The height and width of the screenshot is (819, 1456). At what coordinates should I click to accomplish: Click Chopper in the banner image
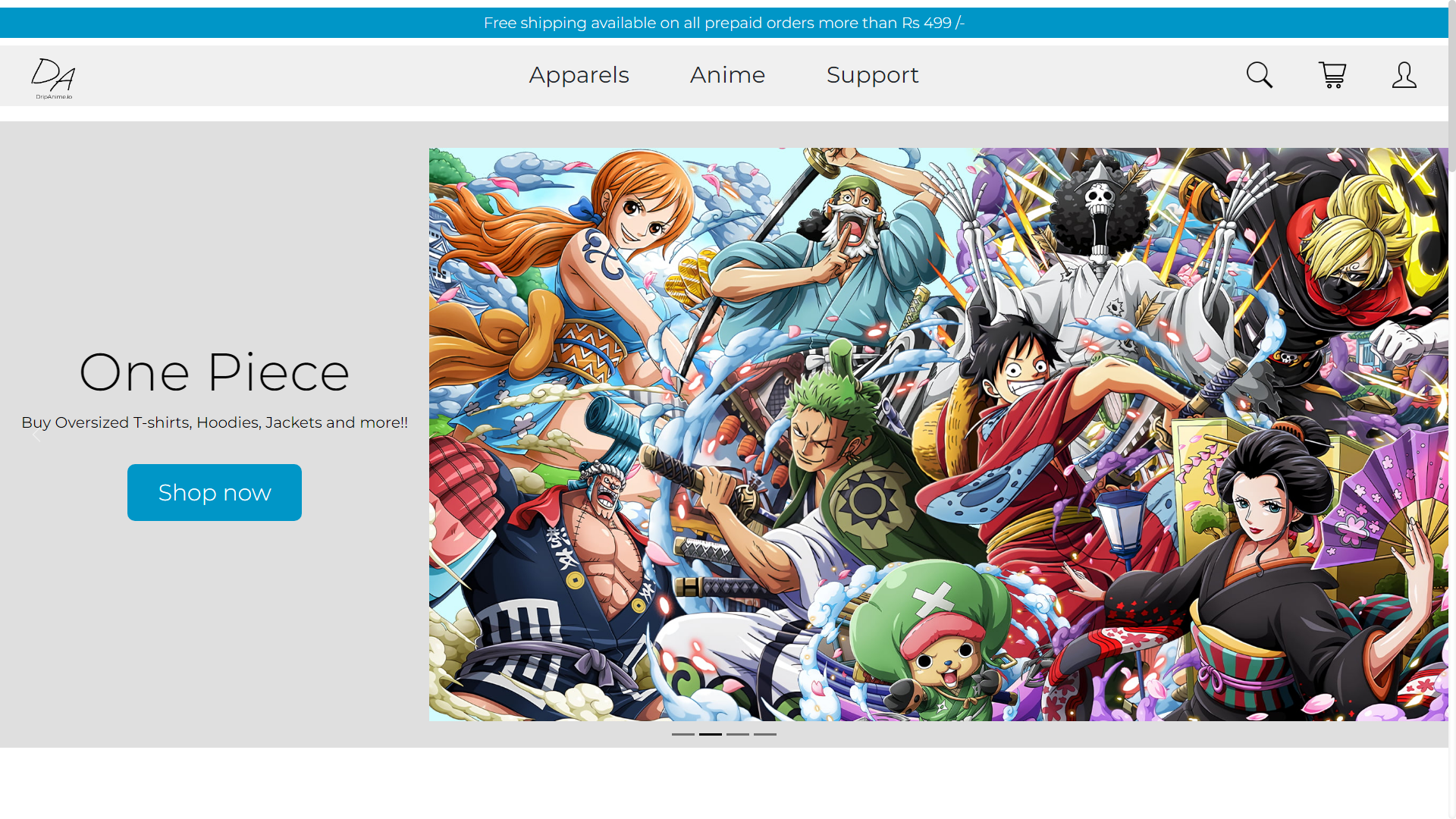940,652
